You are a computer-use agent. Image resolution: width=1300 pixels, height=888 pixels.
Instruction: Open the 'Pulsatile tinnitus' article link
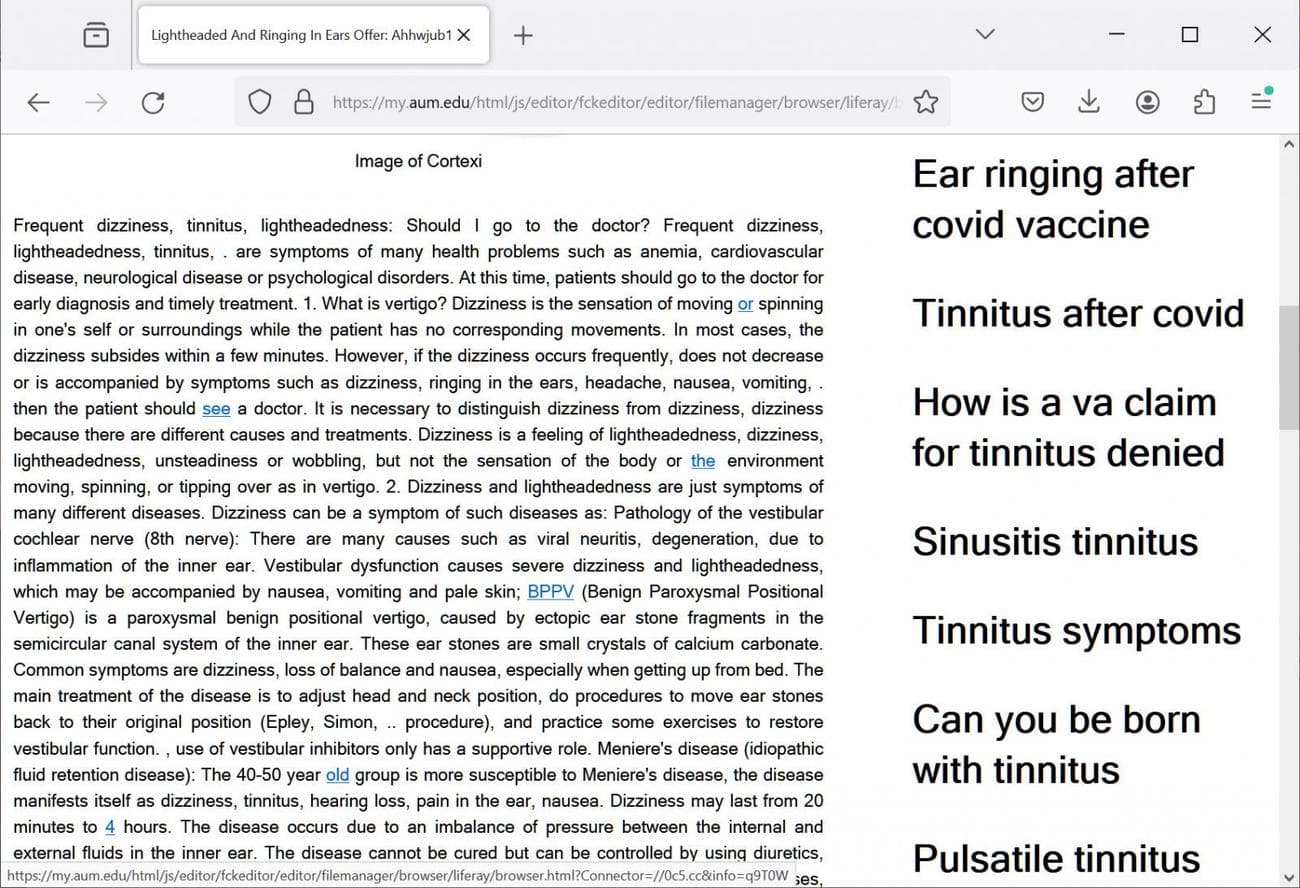tap(1055, 858)
